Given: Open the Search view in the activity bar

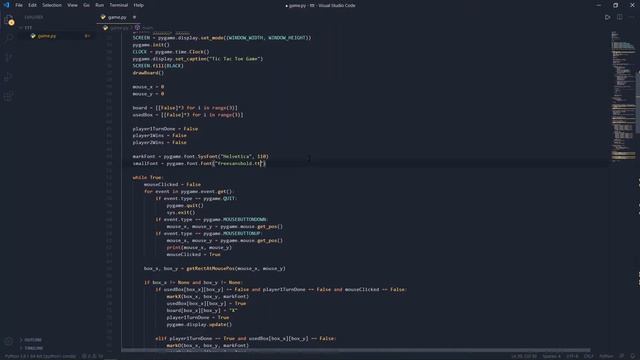Looking at the screenshot, I should pyautogui.click(x=9, y=38).
